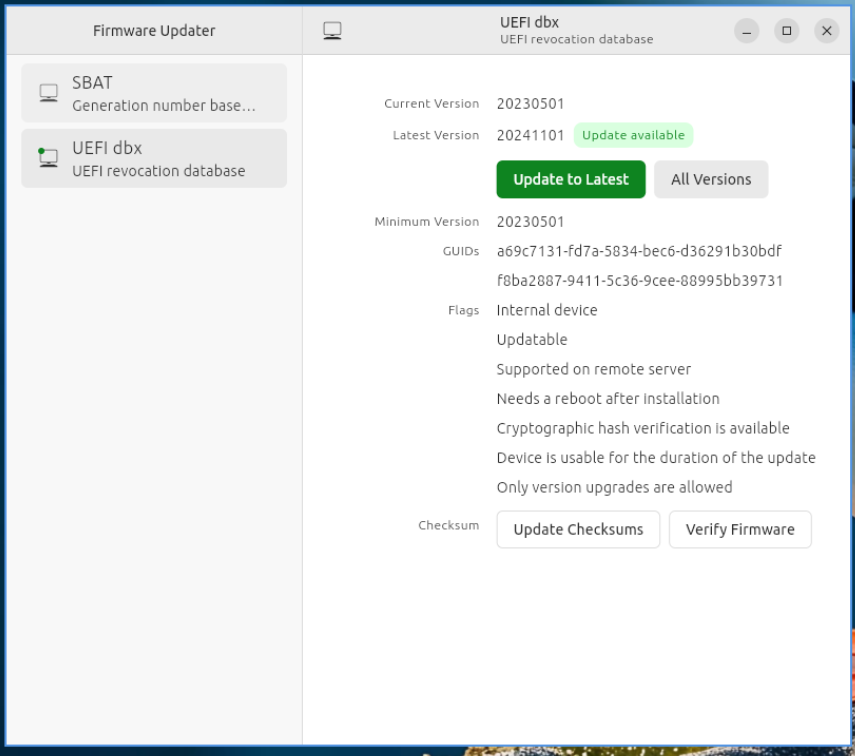Click the SBAT device icon in sidebar
Screen dimensions: 855x756
pyautogui.click(x=48, y=93)
